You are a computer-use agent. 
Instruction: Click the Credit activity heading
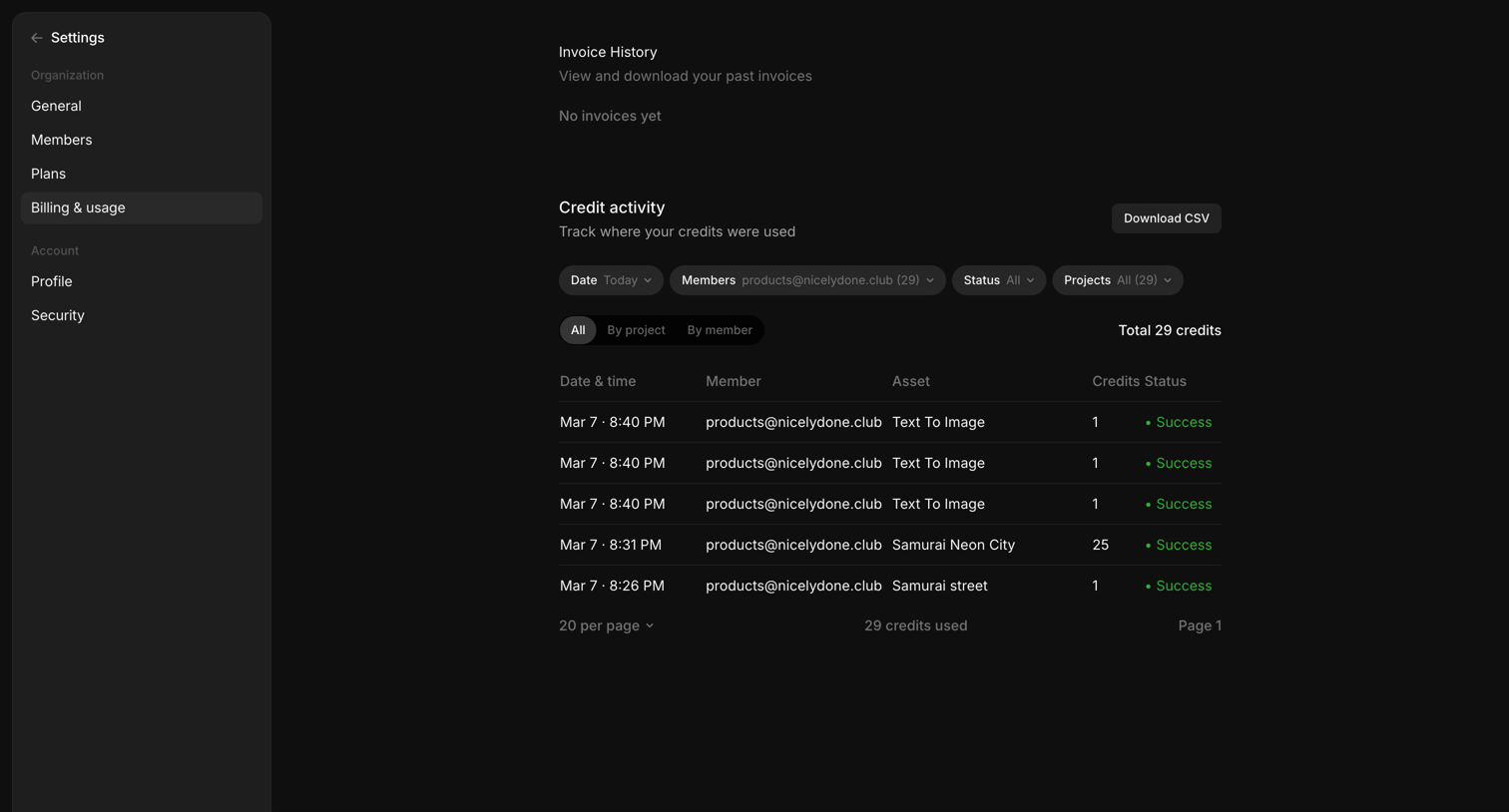[611, 207]
